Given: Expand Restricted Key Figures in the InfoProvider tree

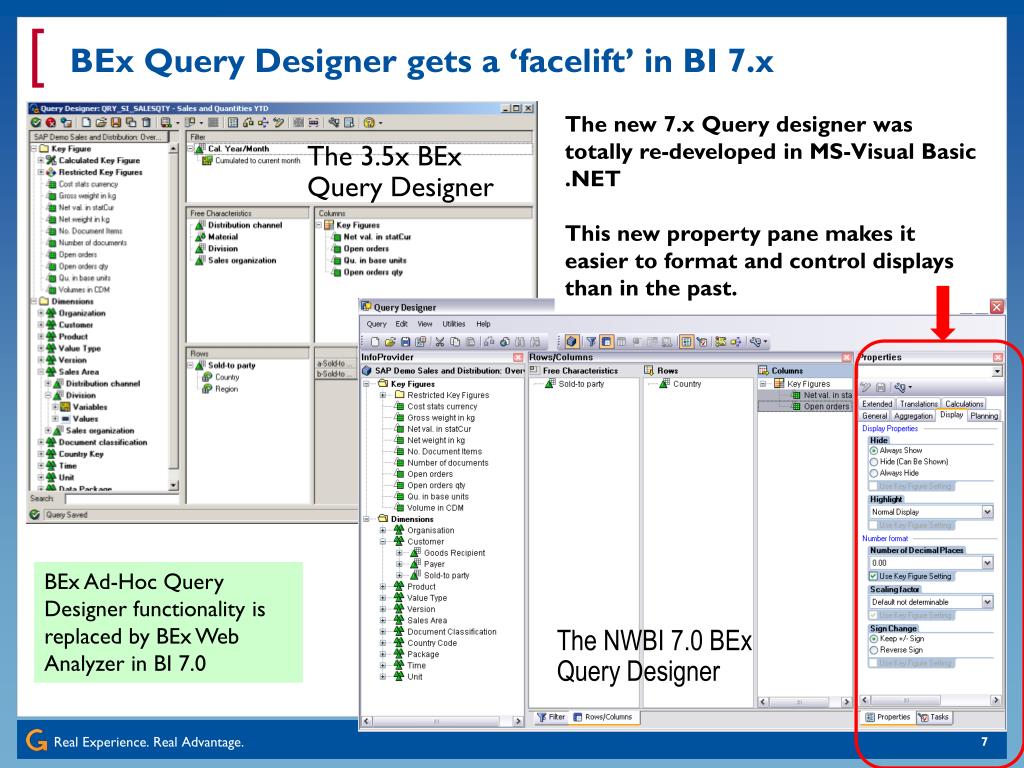Looking at the screenshot, I should 383,395.
